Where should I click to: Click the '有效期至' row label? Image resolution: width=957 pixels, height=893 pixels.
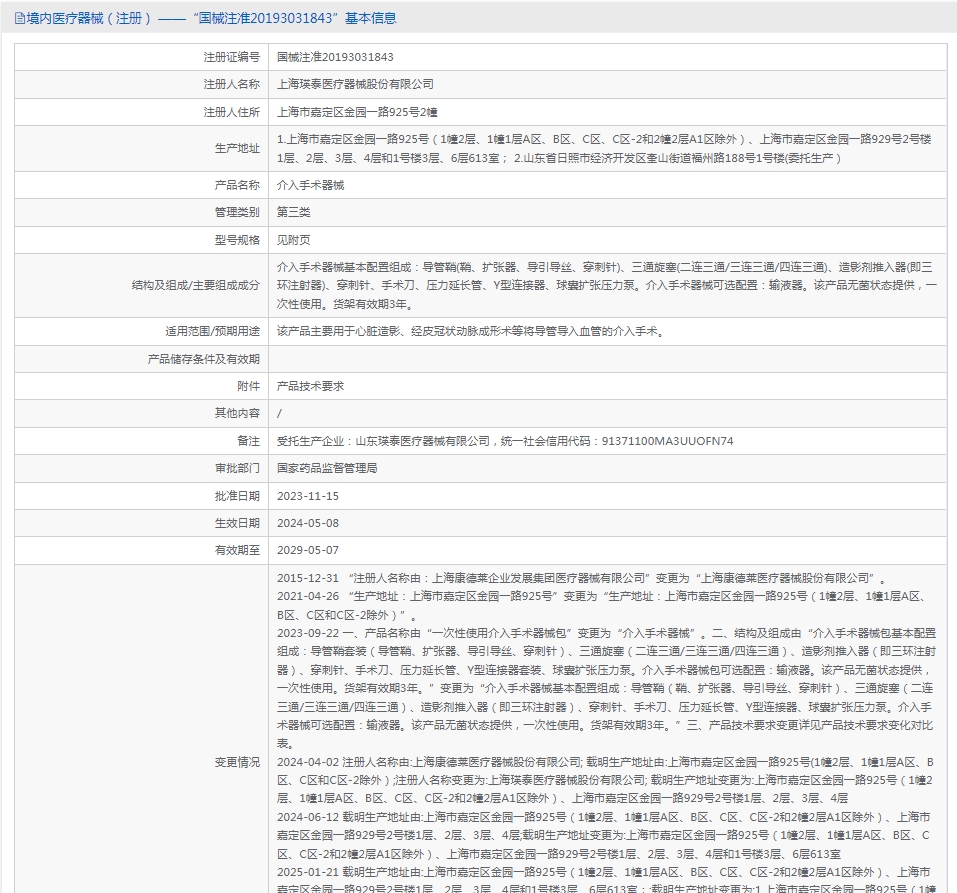click(x=237, y=550)
